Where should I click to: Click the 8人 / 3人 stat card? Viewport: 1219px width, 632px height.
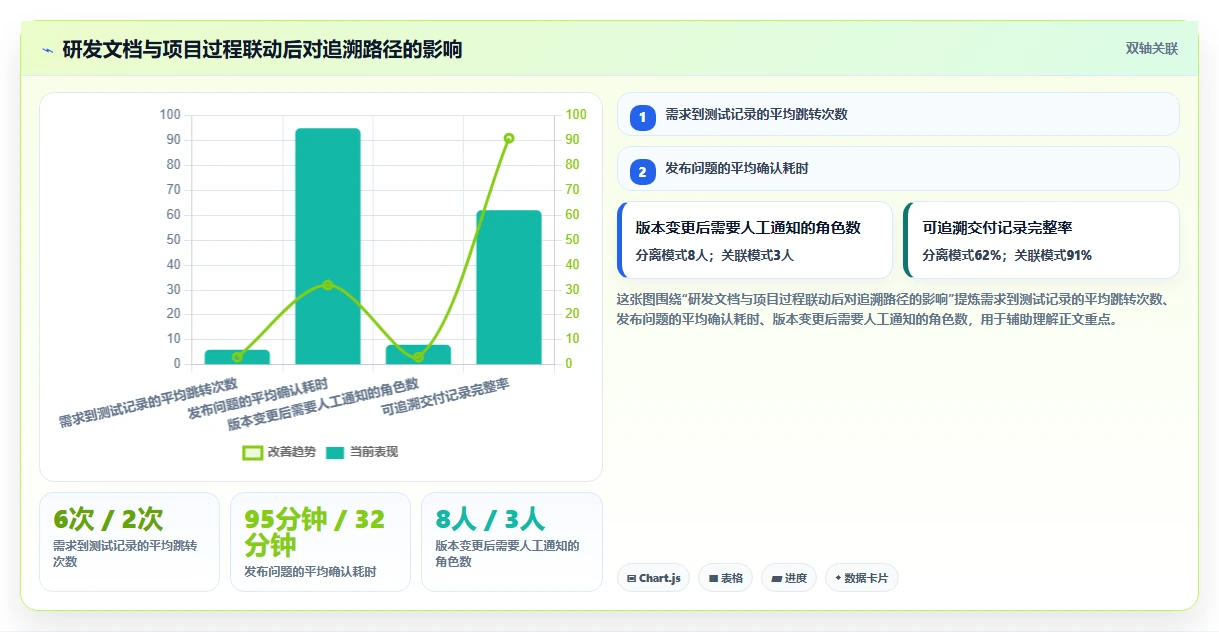click(x=511, y=541)
